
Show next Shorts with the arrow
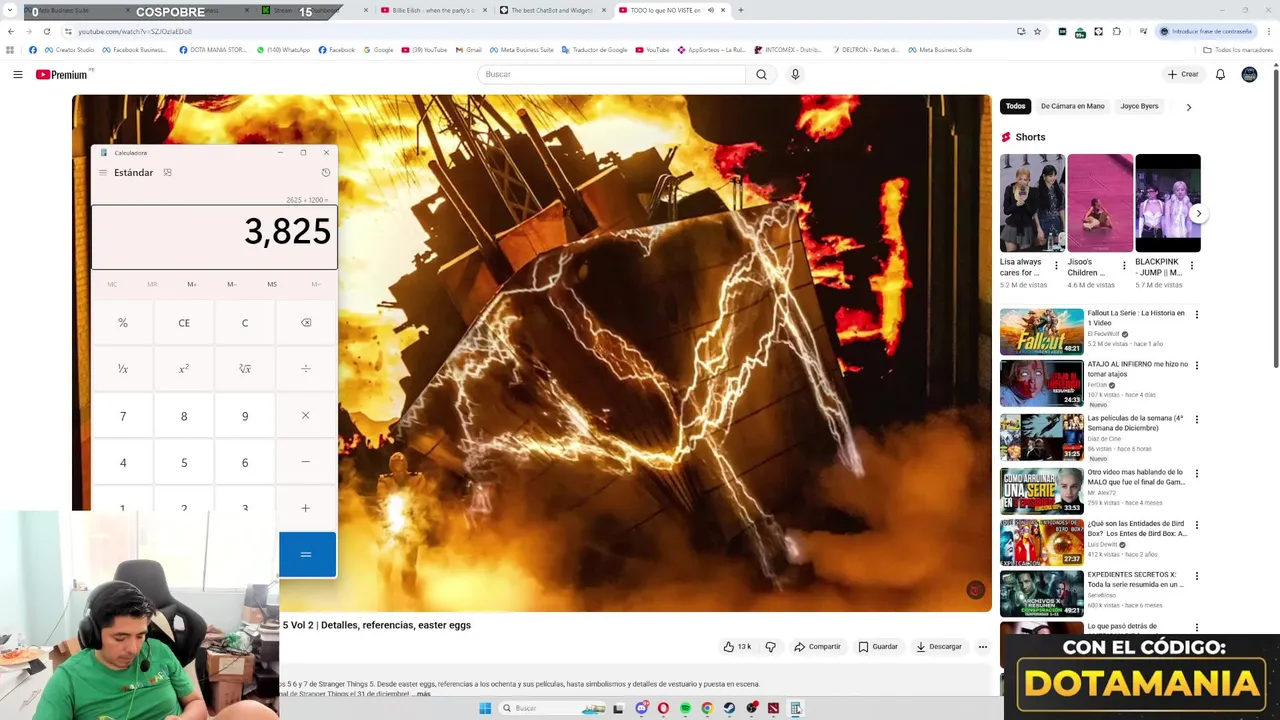coord(1198,213)
